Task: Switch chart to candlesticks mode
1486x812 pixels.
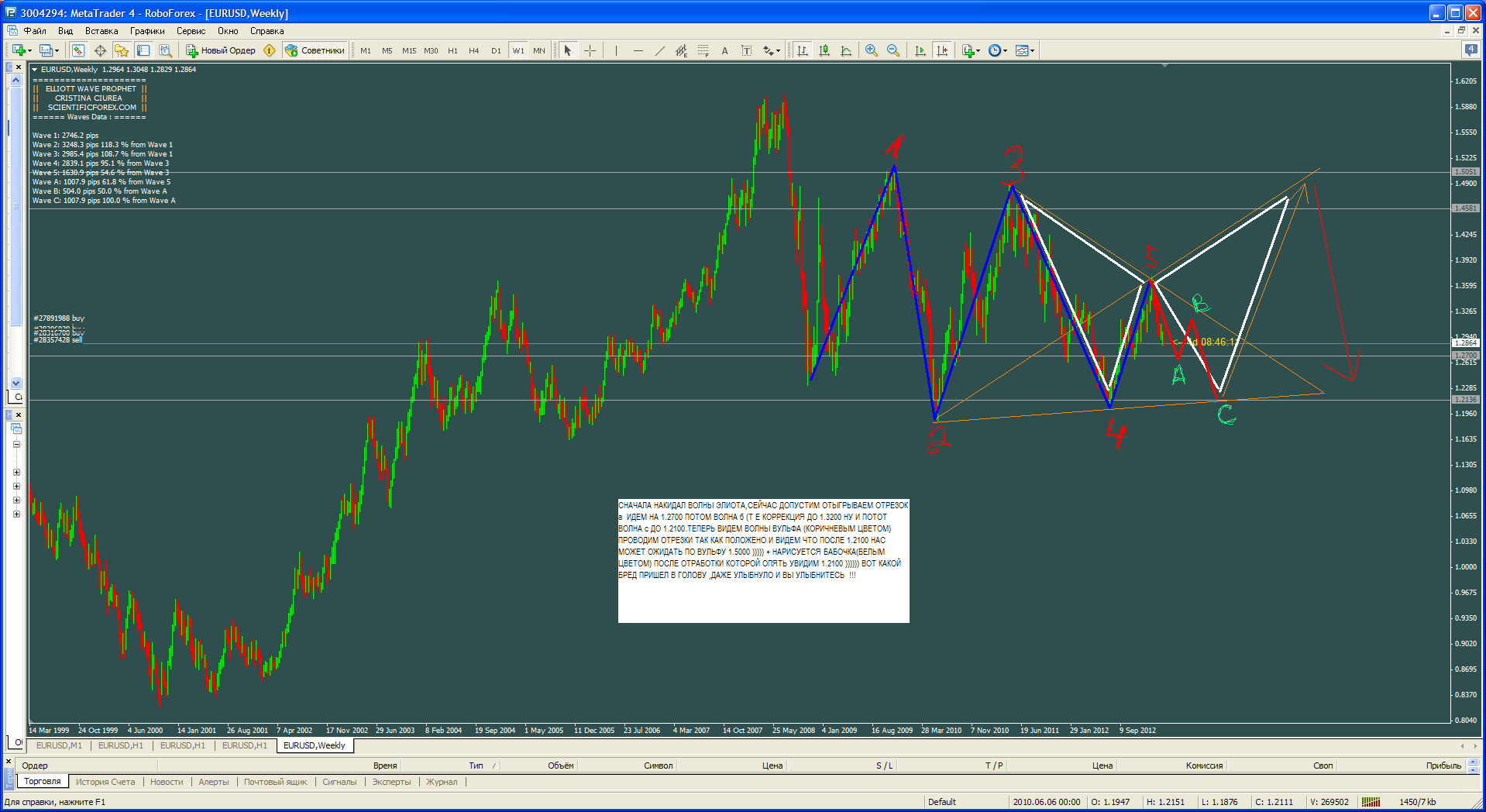Action: coord(824,50)
